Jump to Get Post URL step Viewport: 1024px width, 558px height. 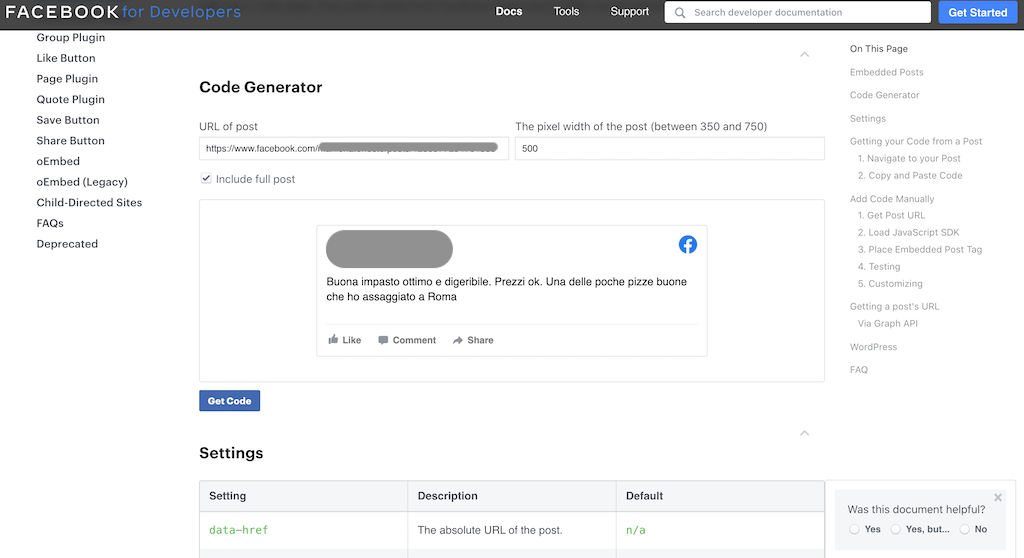point(891,215)
